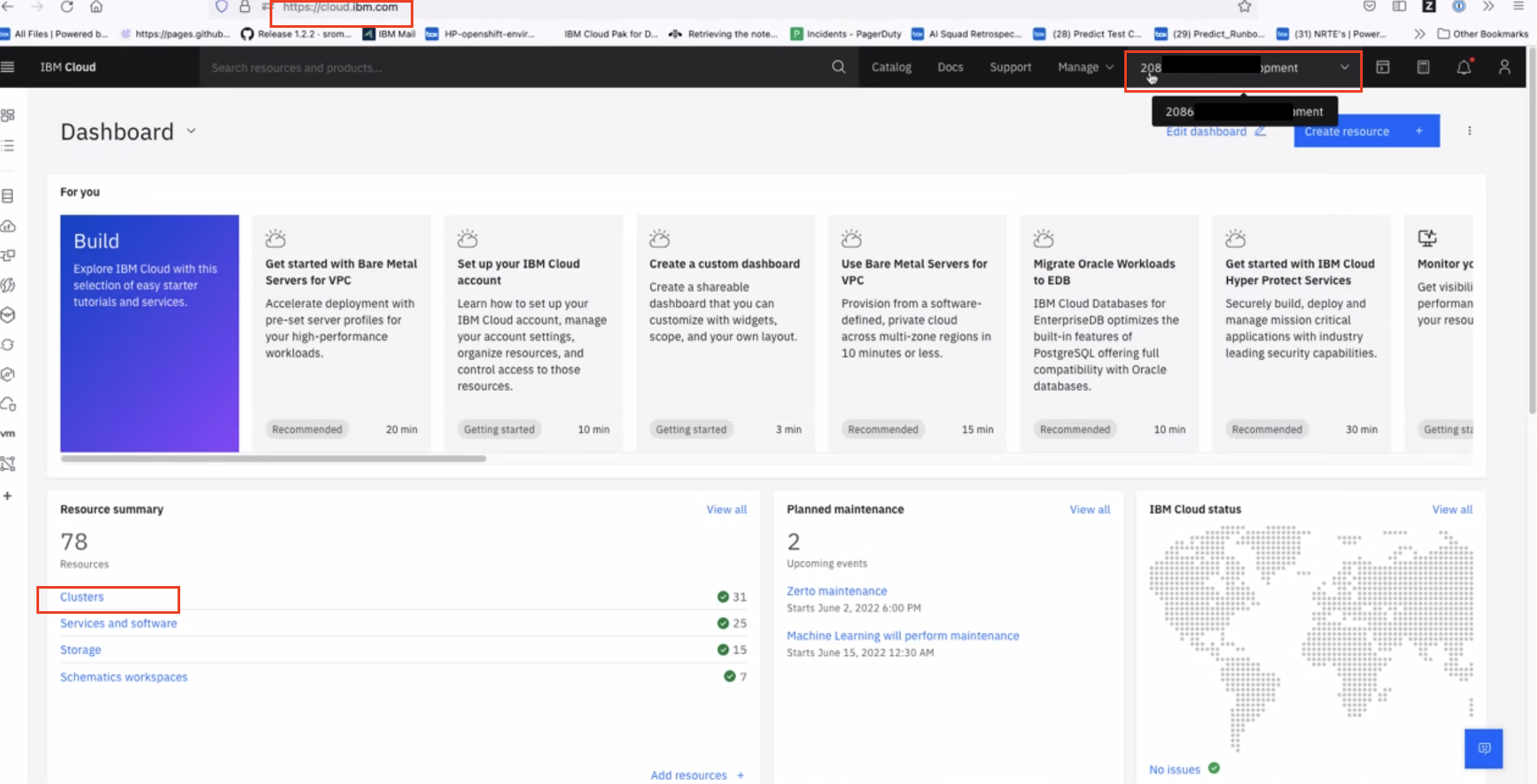Click the Create resource button

[x=1367, y=131]
